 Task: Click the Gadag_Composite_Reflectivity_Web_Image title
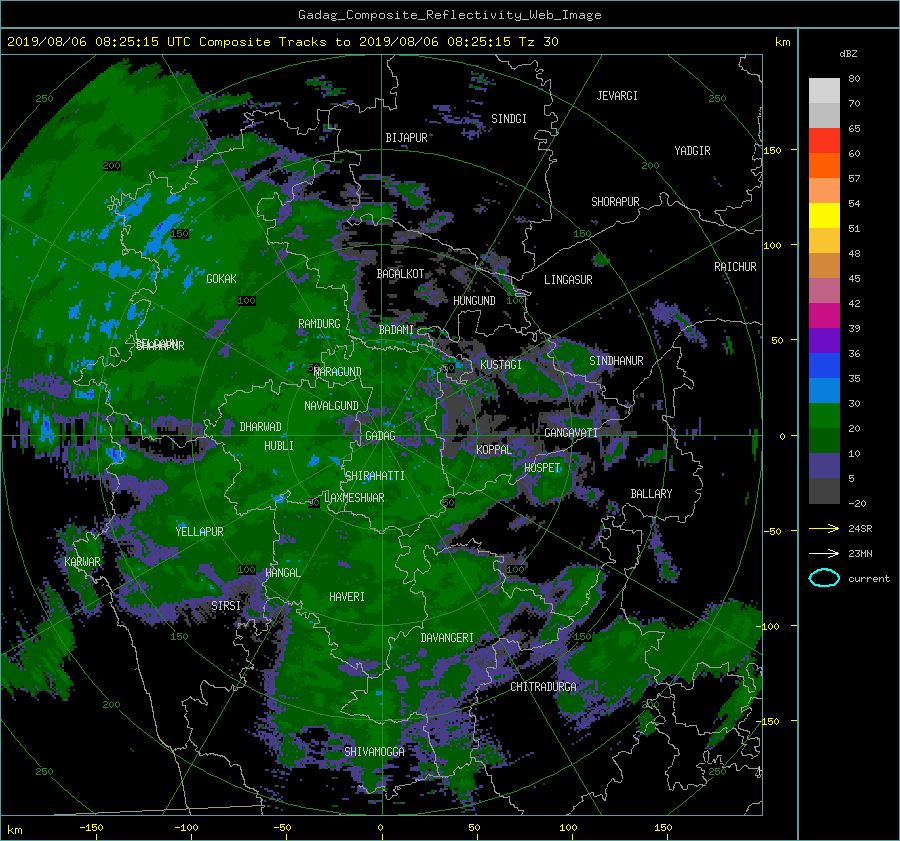click(449, 15)
